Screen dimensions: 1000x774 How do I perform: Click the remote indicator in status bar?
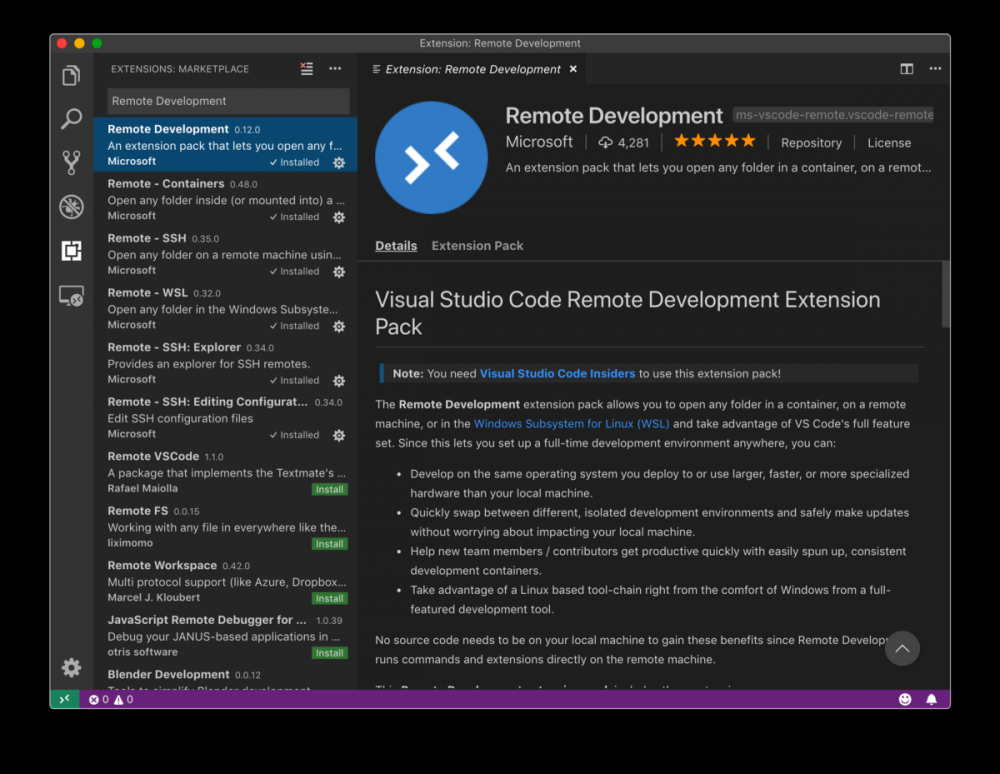[x=65, y=699]
